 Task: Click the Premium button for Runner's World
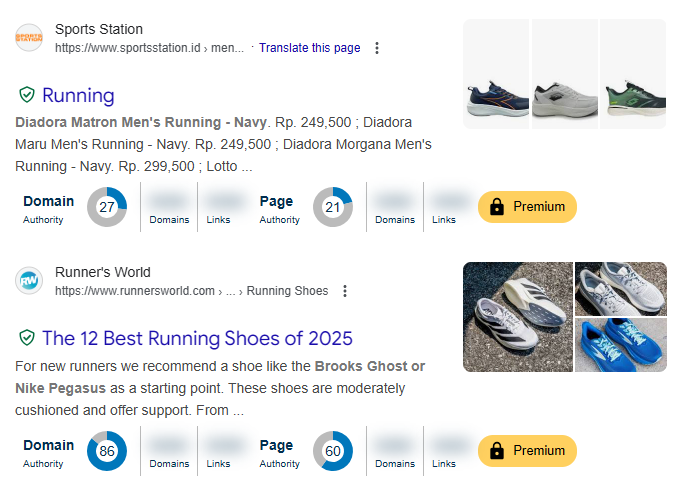click(527, 451)
